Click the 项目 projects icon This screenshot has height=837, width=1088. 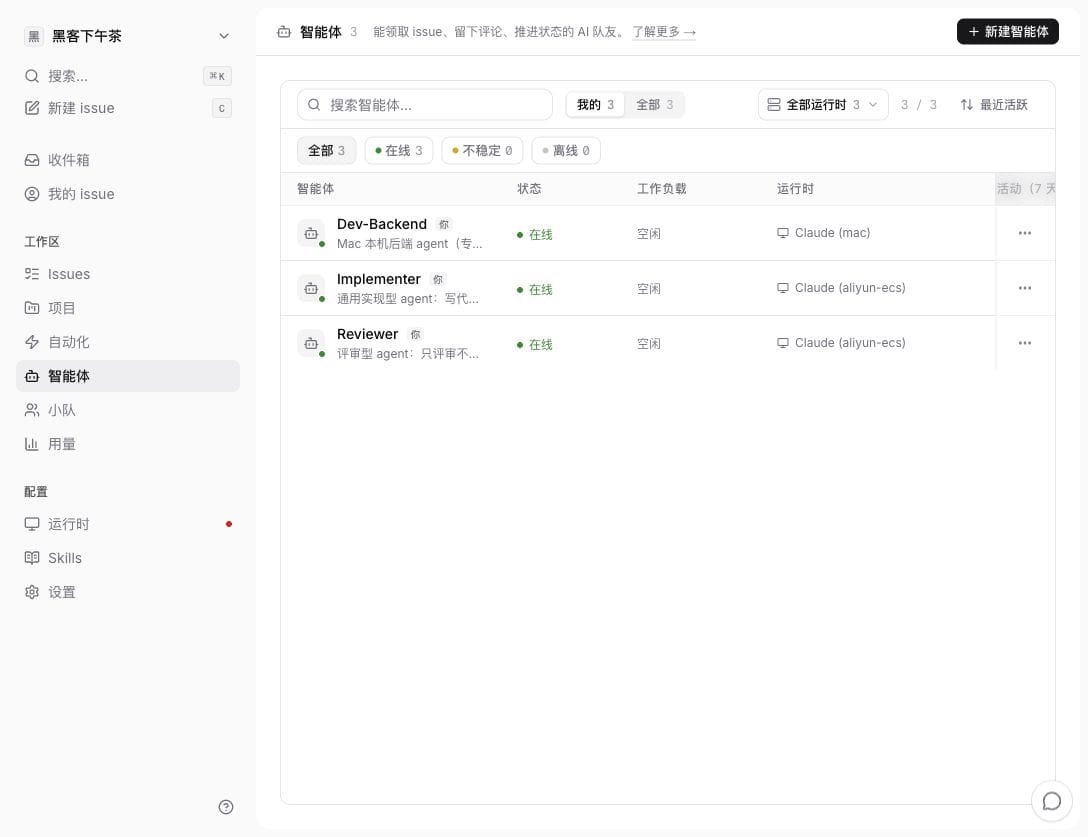[x=32, y=307]
